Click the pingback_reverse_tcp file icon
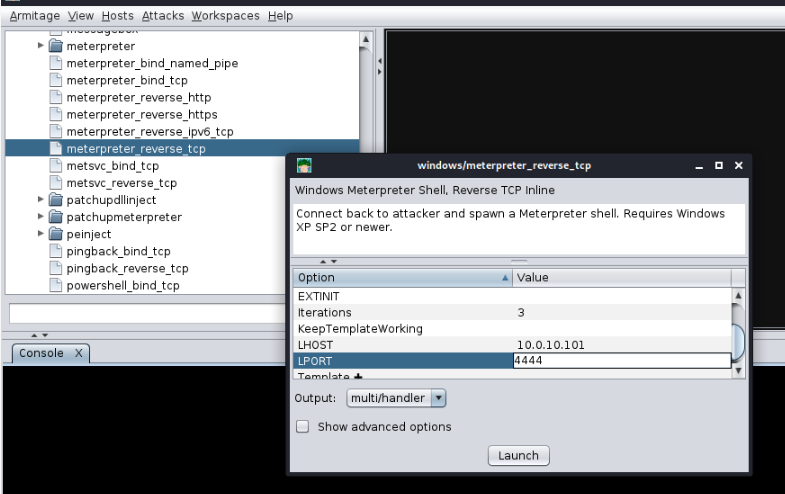This screenshot has width=785, height=494. (57, 268)
